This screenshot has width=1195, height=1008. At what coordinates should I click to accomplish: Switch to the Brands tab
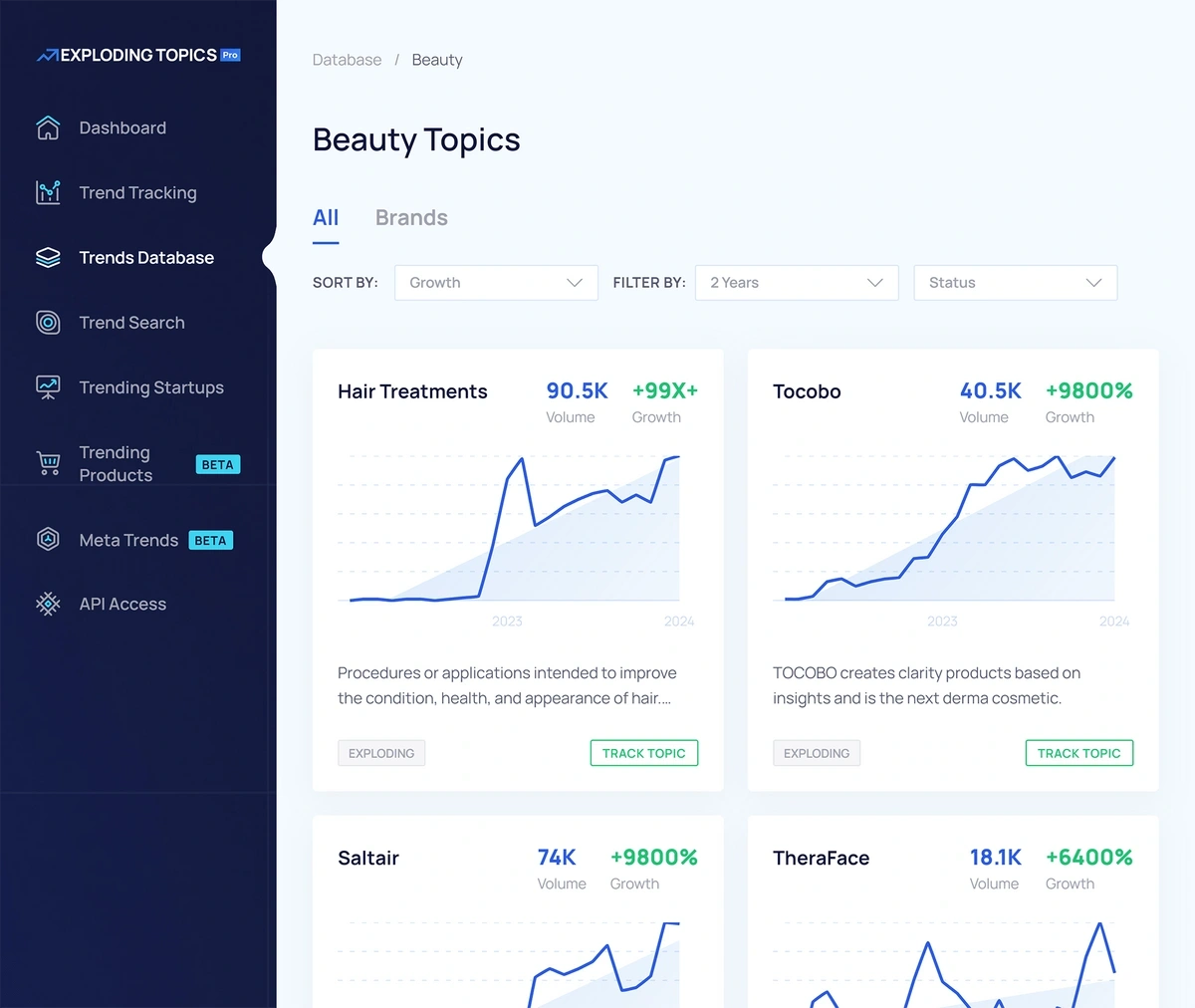click(x=411, y=218)
